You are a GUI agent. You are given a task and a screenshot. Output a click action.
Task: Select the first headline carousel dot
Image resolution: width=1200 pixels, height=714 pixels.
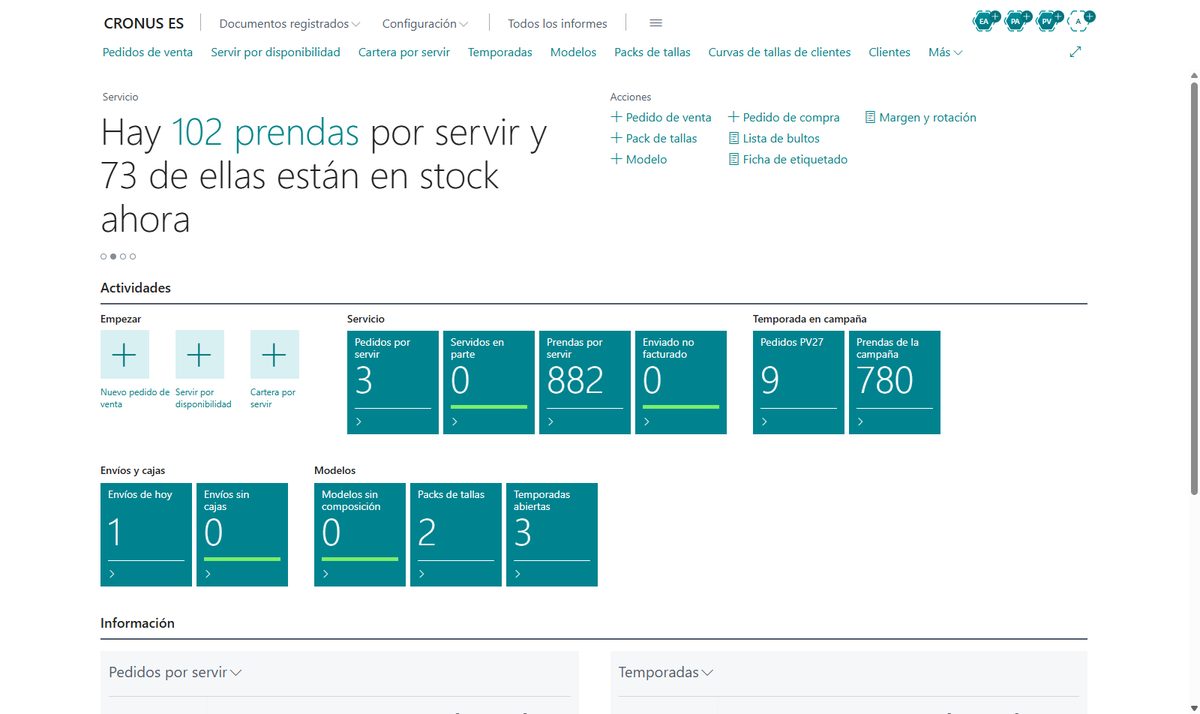click(x=103, y=256)
